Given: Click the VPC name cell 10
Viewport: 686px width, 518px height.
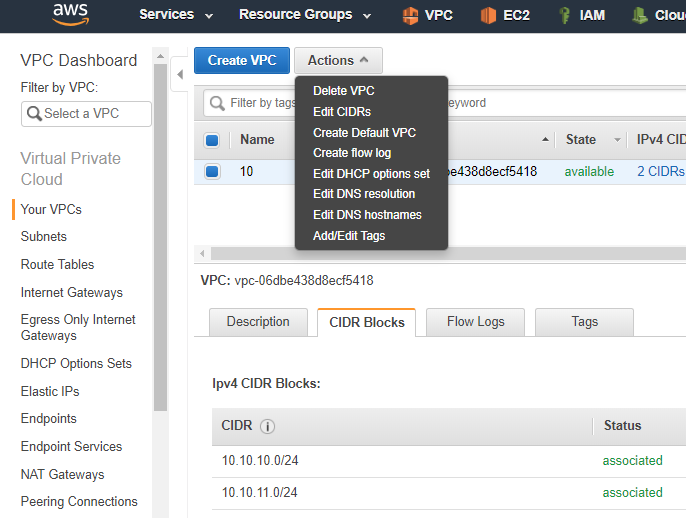Looking at the screenshot, I should pyautogui.click(x=246, y=171).
